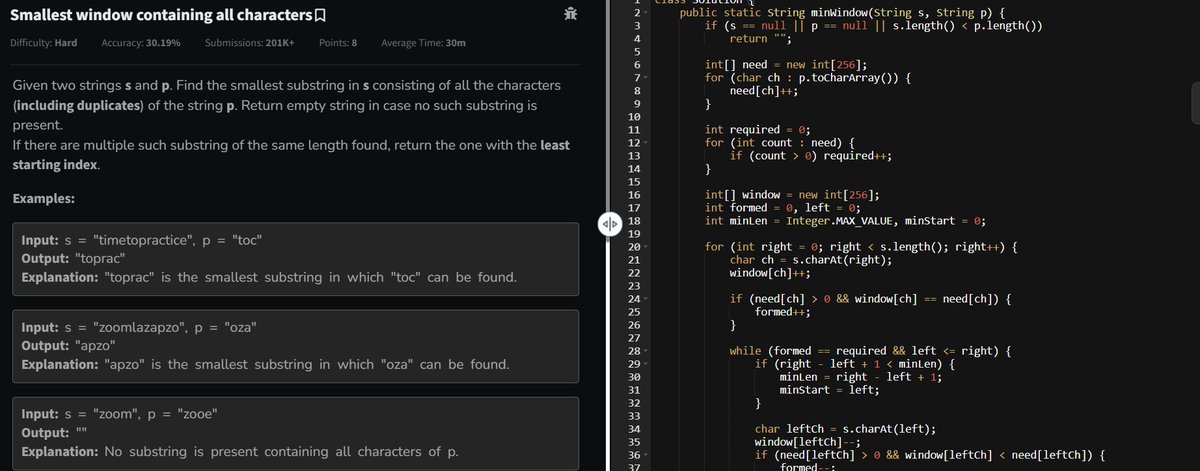
Task: Click the 'Difficulty: Hard' label
Action: tap(43, 44)
